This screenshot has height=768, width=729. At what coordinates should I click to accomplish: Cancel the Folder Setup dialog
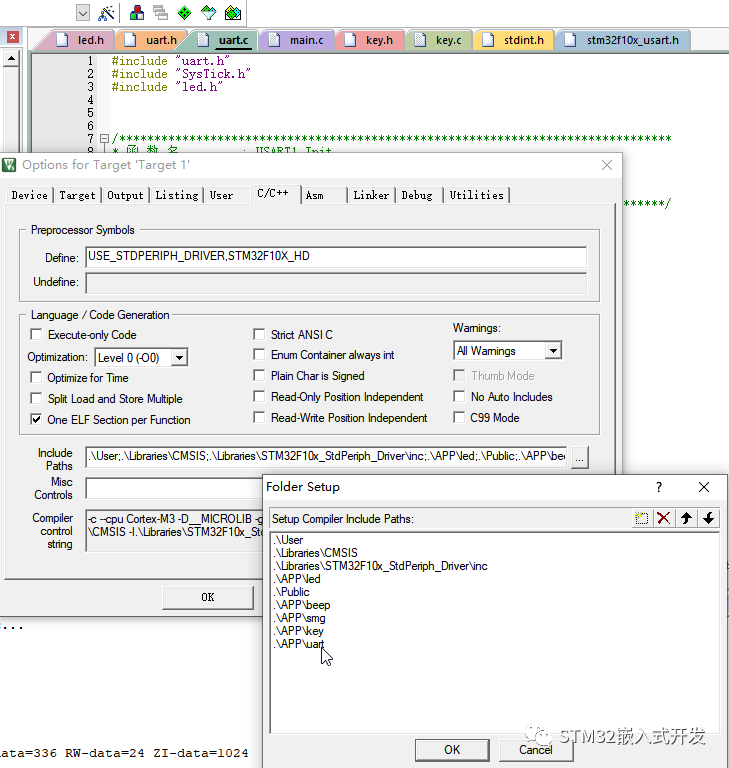(x=535, y=750)
